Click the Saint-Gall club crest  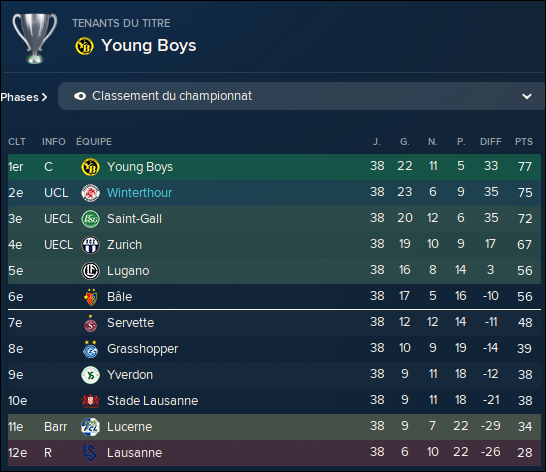coord(91,219)
